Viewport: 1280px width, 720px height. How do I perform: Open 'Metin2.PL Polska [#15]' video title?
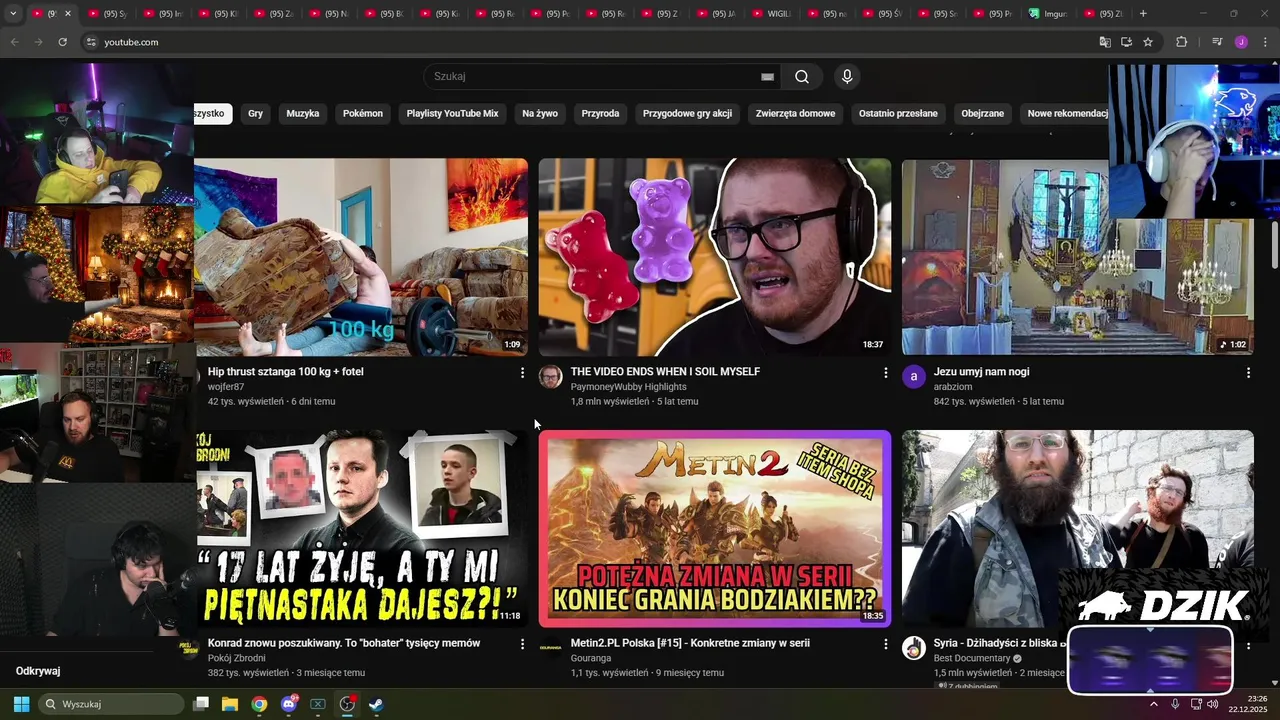click(690, 644)
